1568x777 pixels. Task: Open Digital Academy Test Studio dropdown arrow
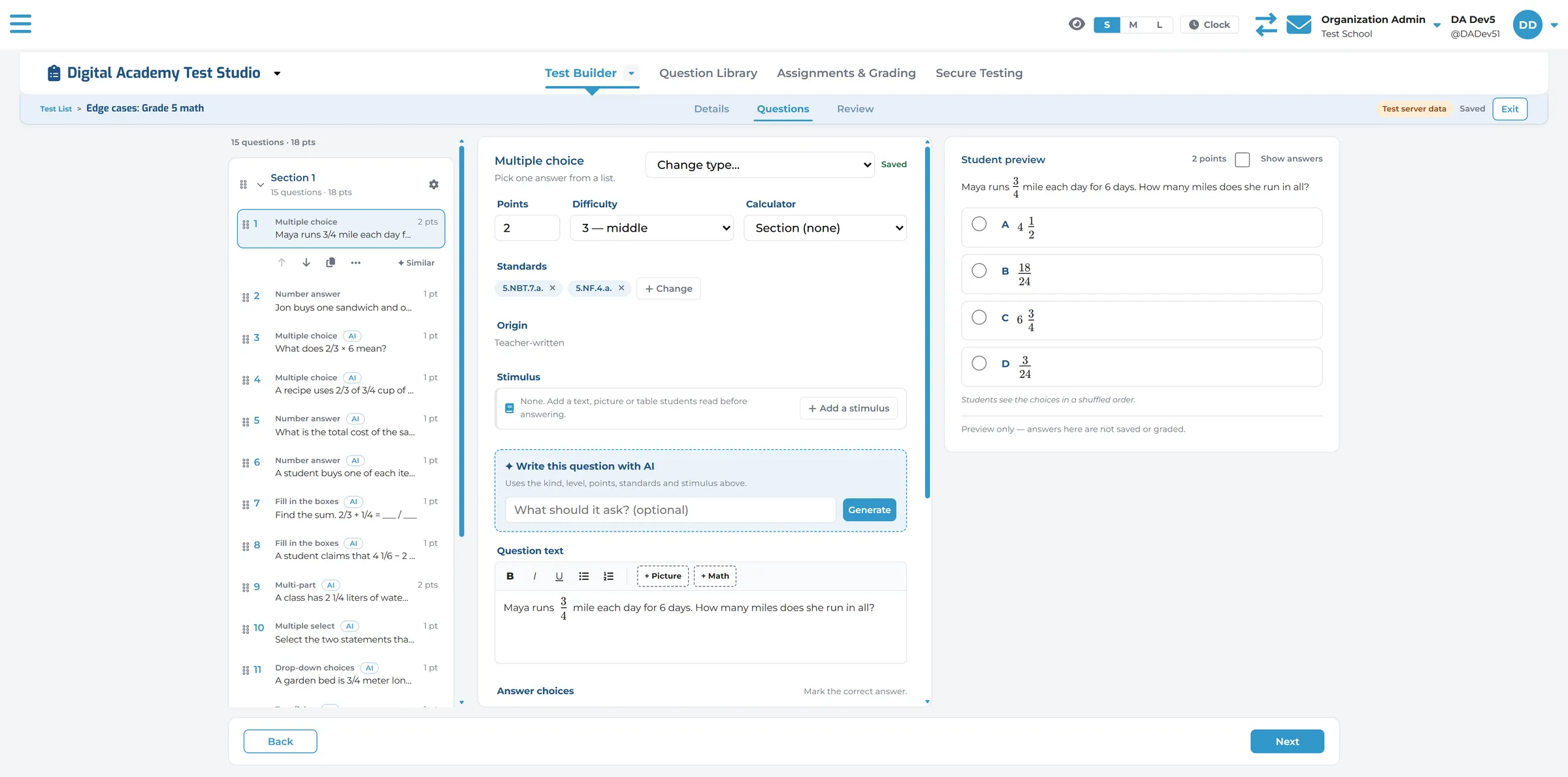click(x=277, y=74)
